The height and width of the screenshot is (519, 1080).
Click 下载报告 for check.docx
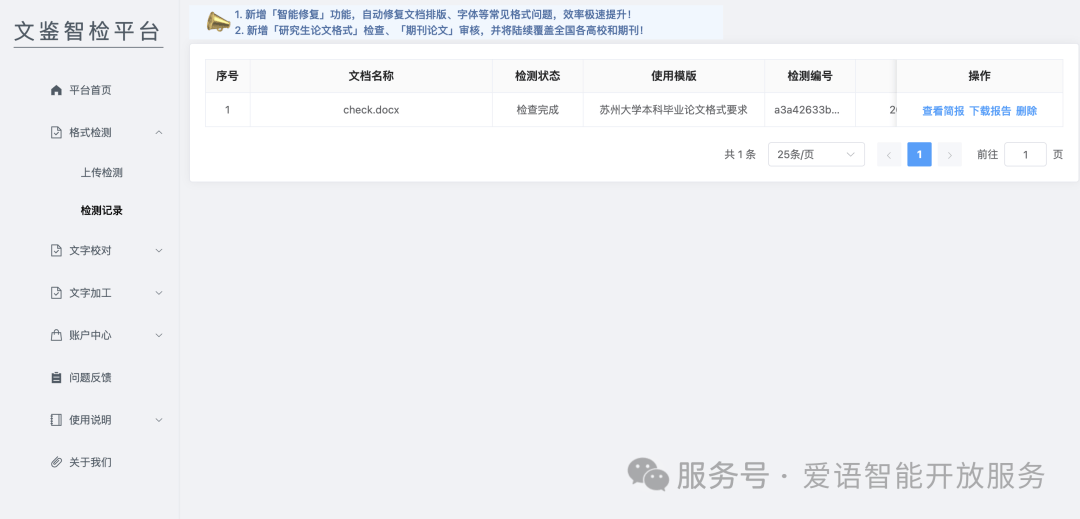(x=990, y=111)
